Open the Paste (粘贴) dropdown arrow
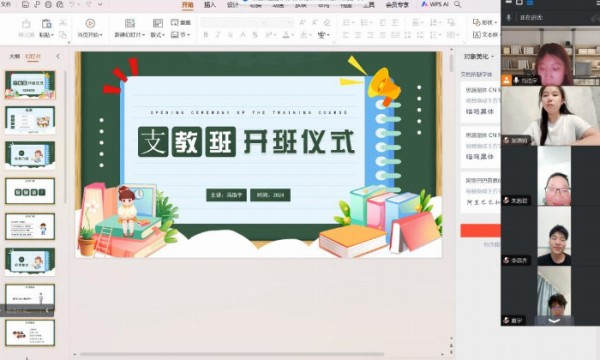This screenshot has height=360, width=600. (x=52, y=35)
